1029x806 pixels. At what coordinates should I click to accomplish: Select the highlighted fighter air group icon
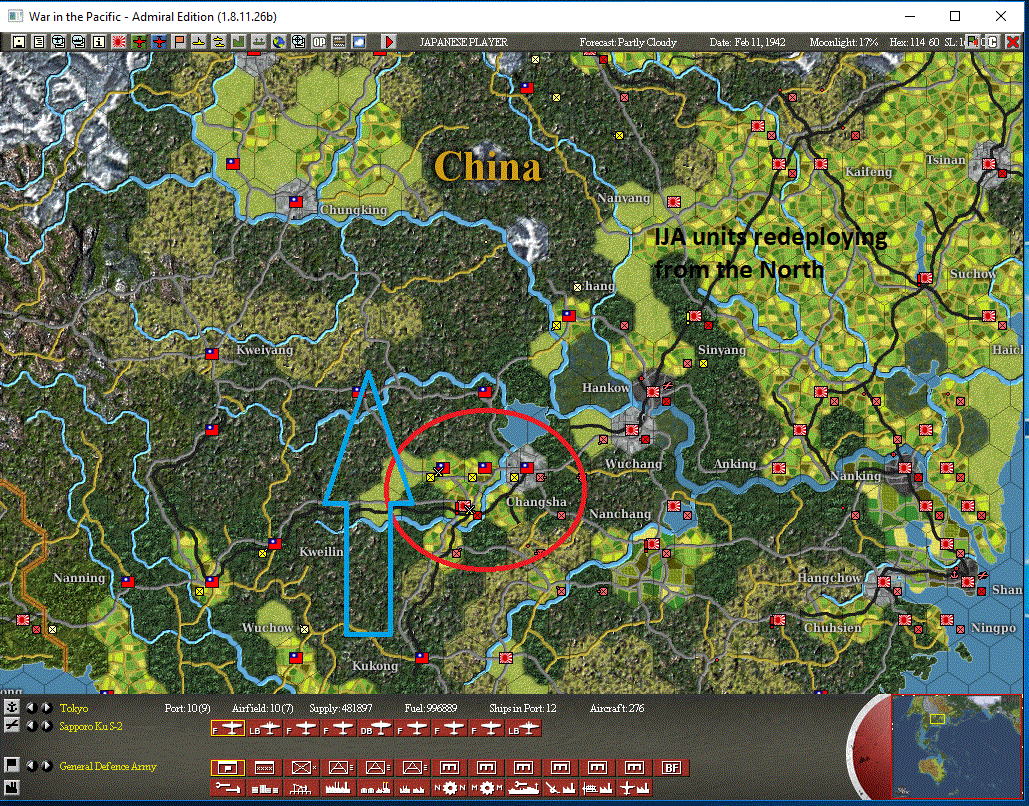point(228,729)
